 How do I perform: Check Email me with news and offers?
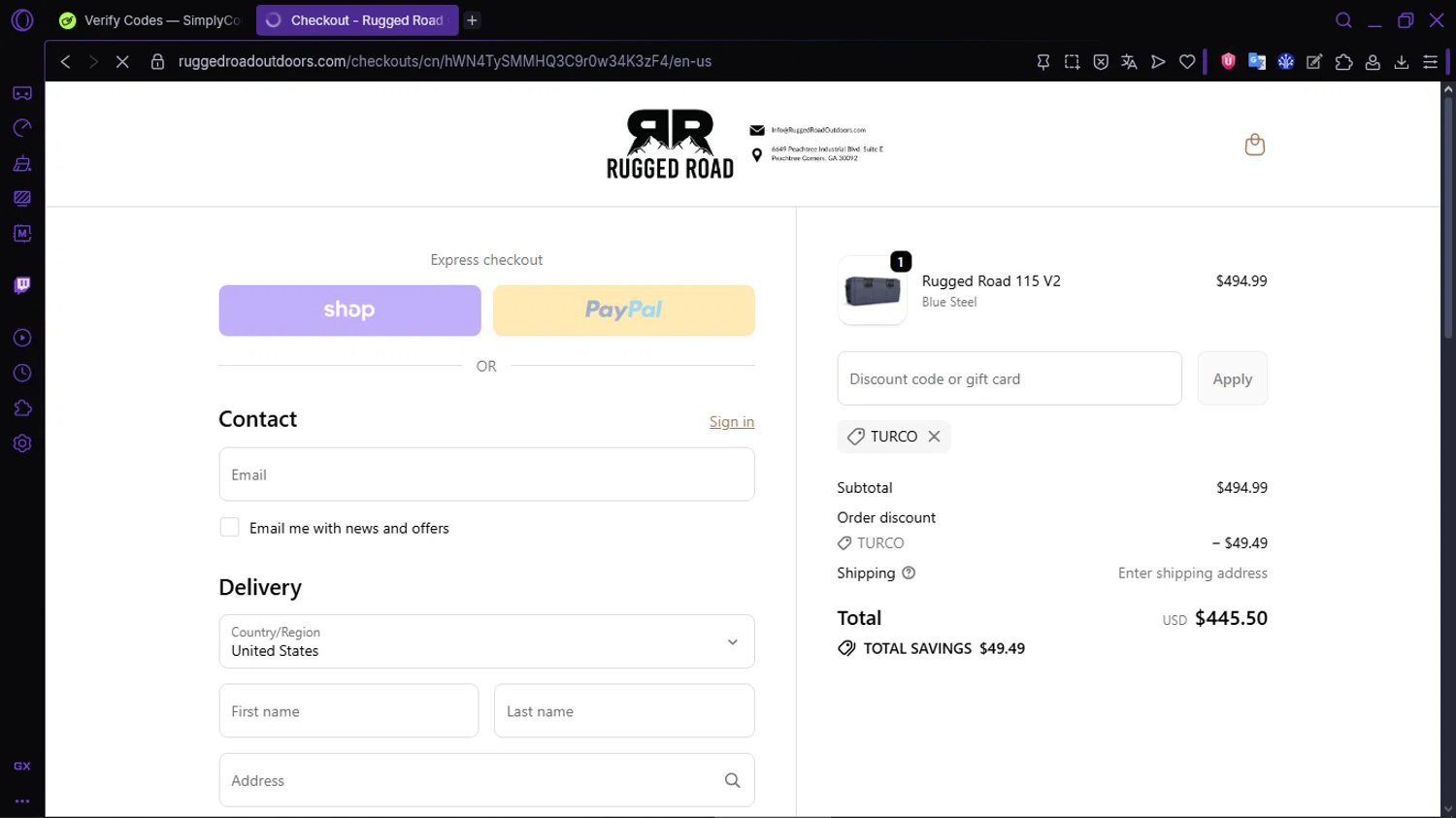[x=229, y=527]
